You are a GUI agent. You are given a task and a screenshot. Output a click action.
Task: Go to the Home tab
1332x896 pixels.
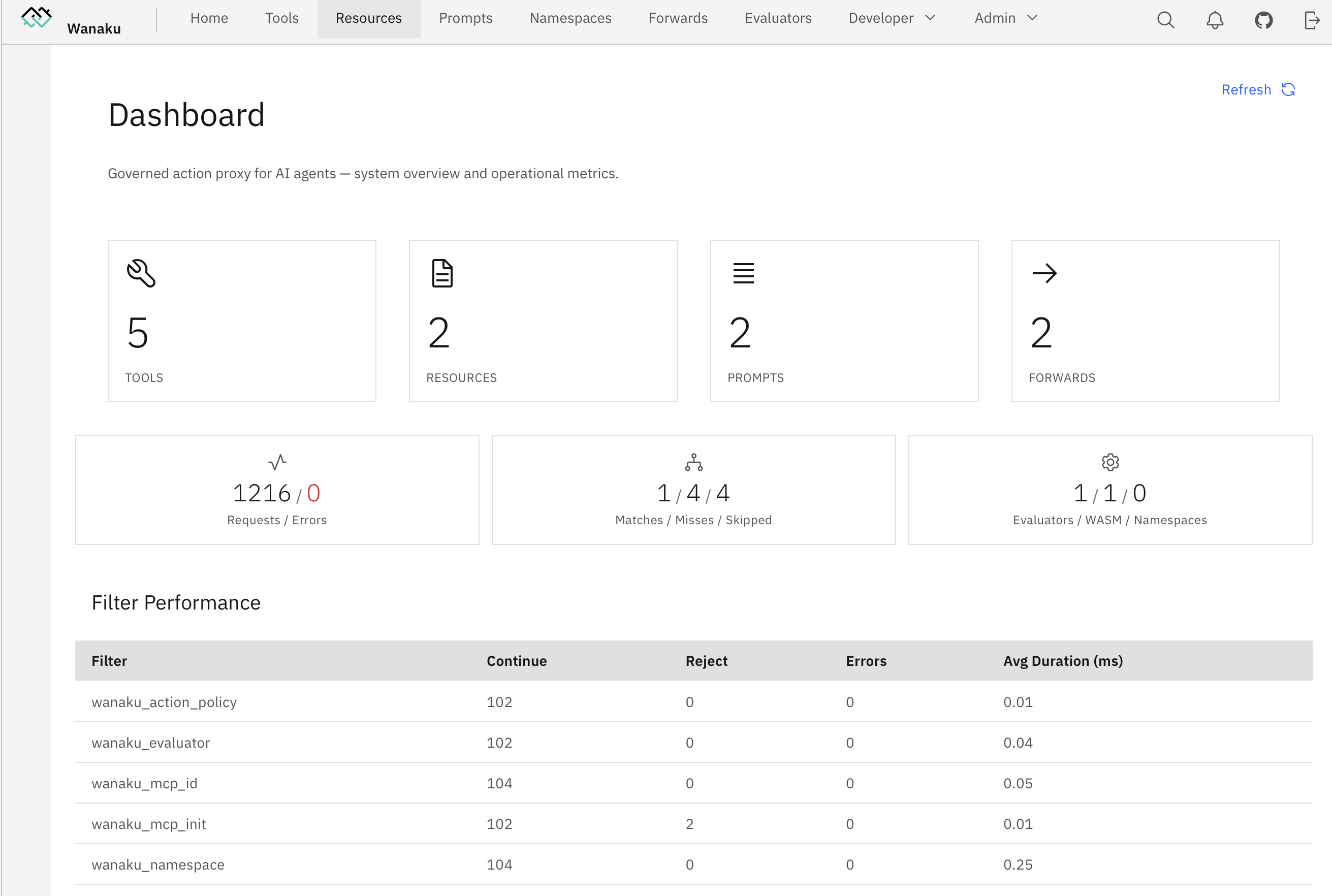pyautogui.click(x=209, y=18)
